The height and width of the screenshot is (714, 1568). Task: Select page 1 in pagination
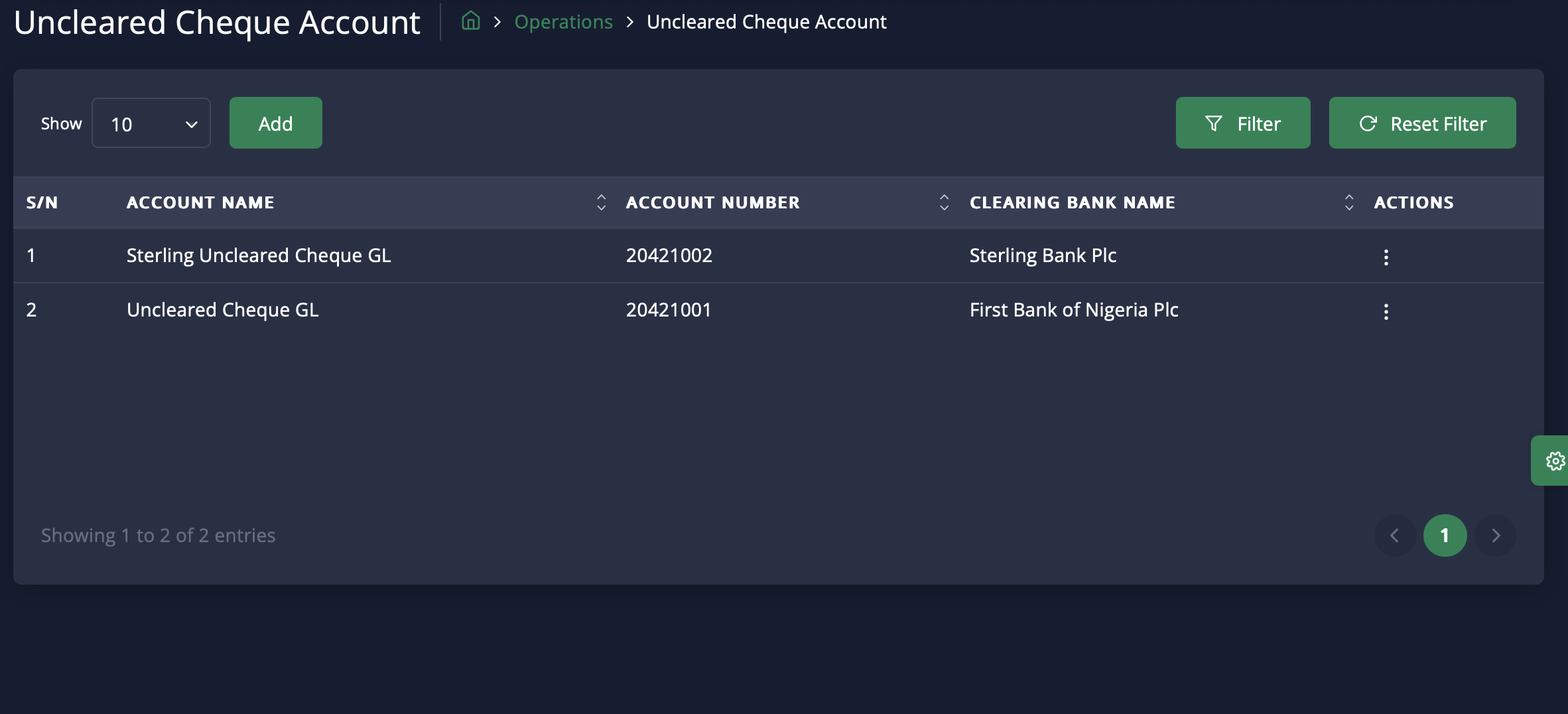[1445, 535]
